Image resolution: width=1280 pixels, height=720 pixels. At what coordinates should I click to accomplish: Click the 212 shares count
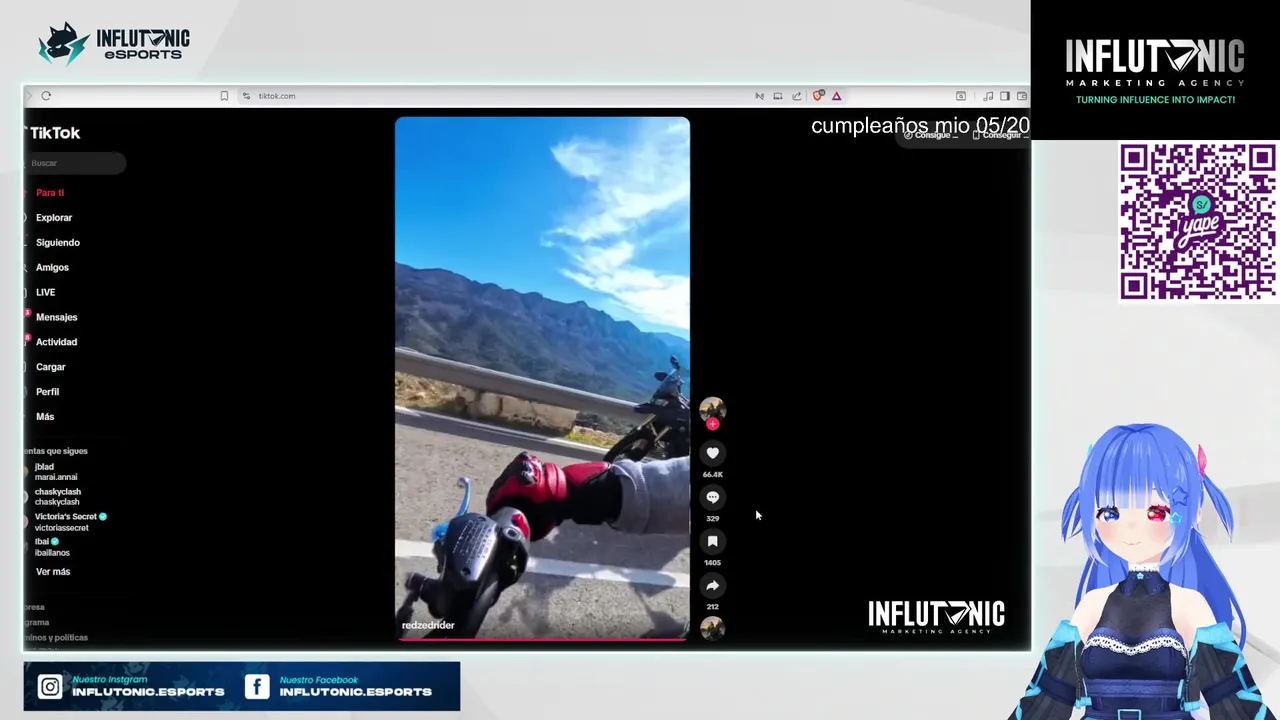click(x=712, y=606)
